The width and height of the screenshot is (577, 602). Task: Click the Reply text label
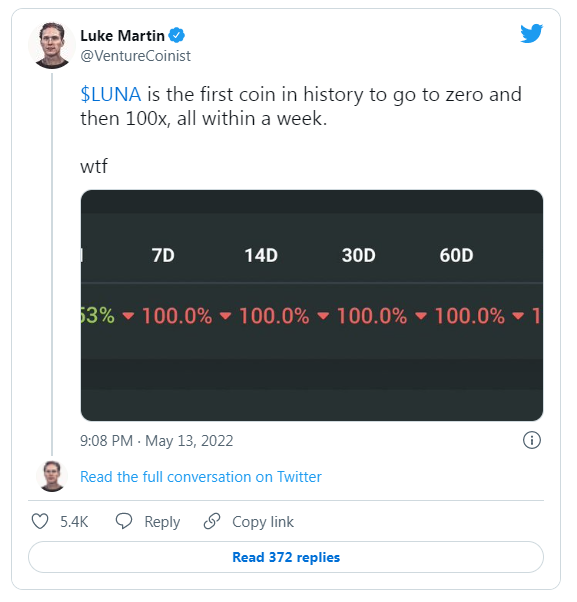pyautogui.click(x=162, y=522)
